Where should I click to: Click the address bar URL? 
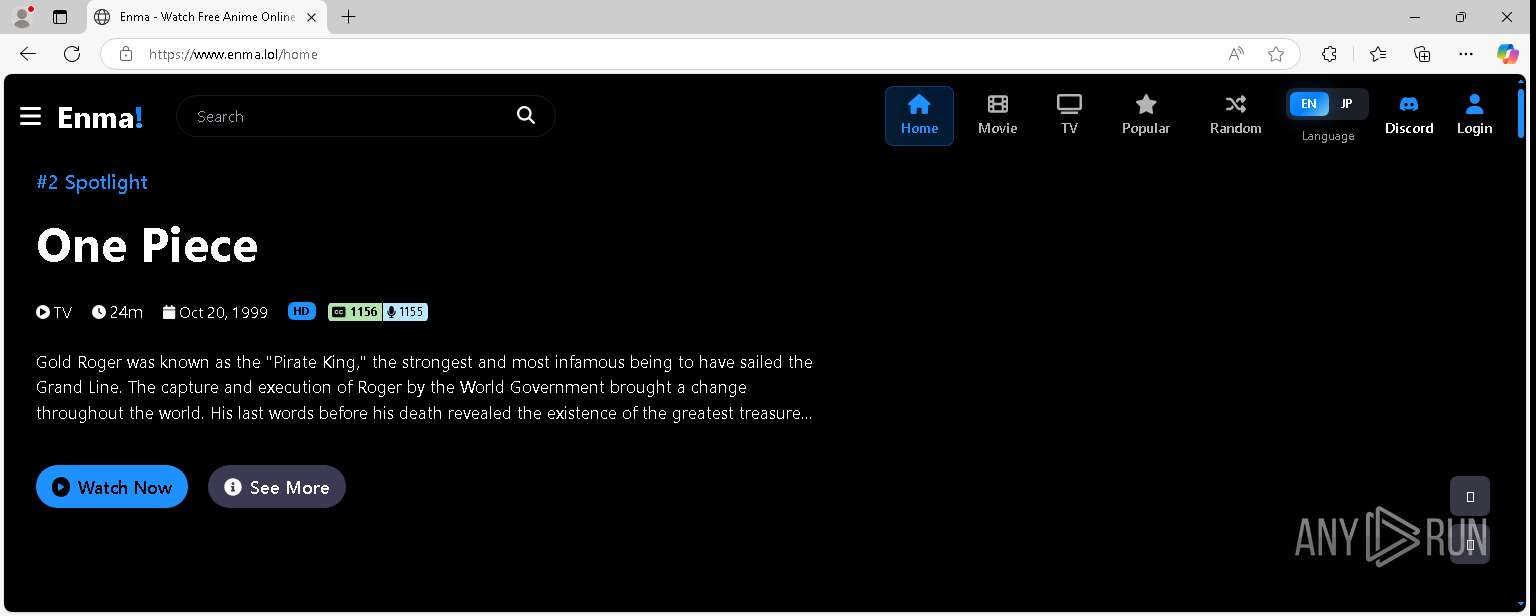[x=233, y=54]
